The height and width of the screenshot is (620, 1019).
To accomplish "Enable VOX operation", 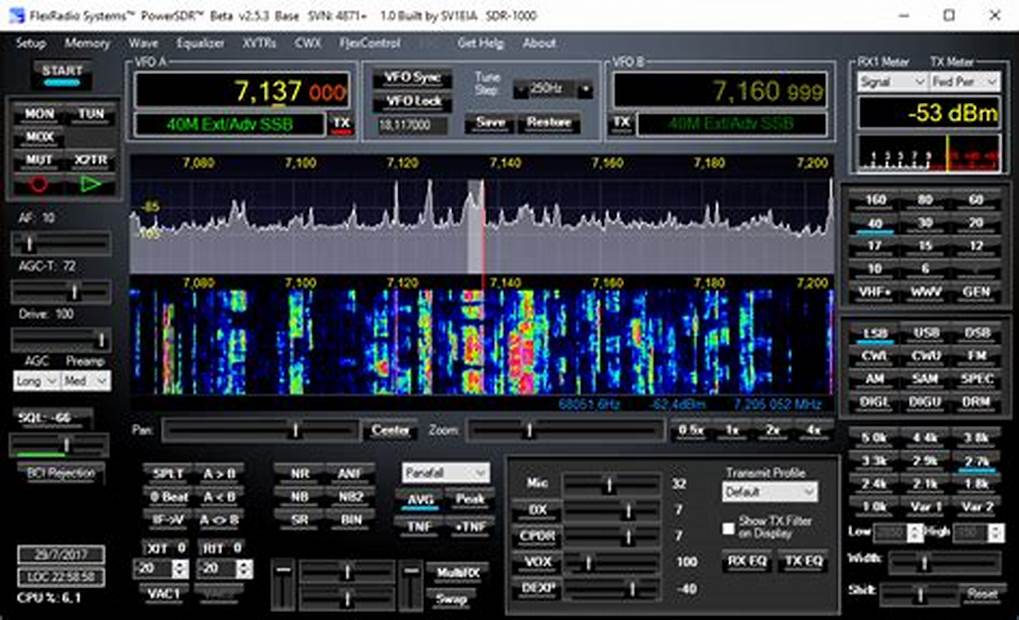I will pyautogui.click(x=539, y=562).
